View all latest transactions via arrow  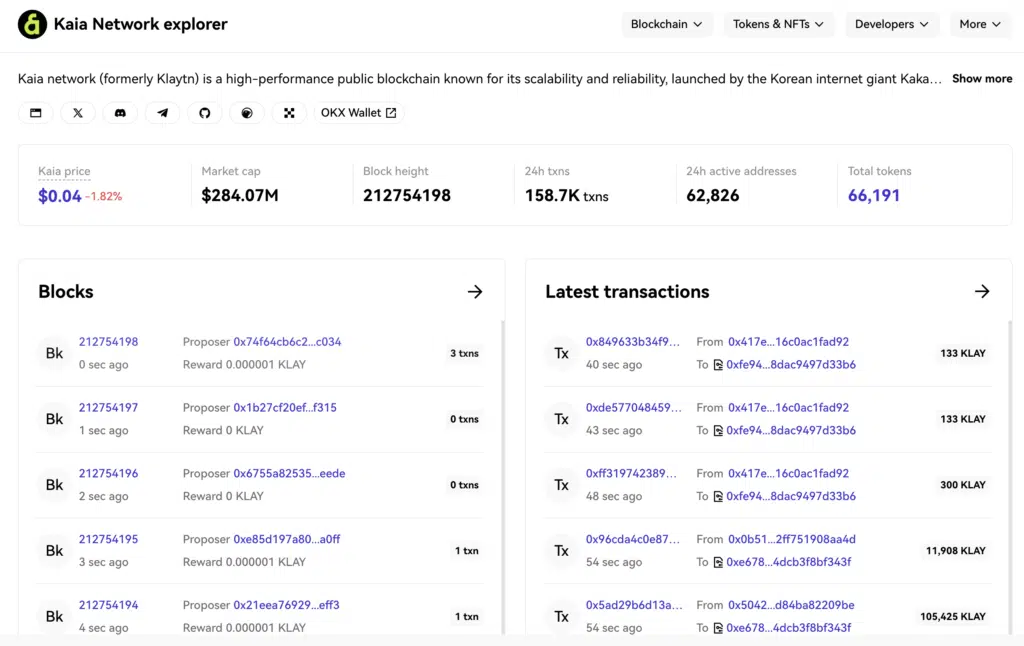coord(982,292)
